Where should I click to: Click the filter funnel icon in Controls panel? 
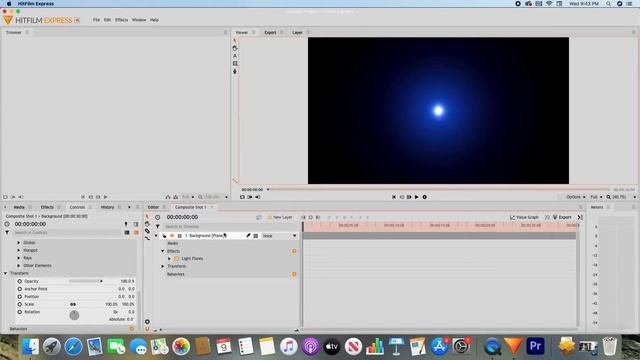pos(7,233)
